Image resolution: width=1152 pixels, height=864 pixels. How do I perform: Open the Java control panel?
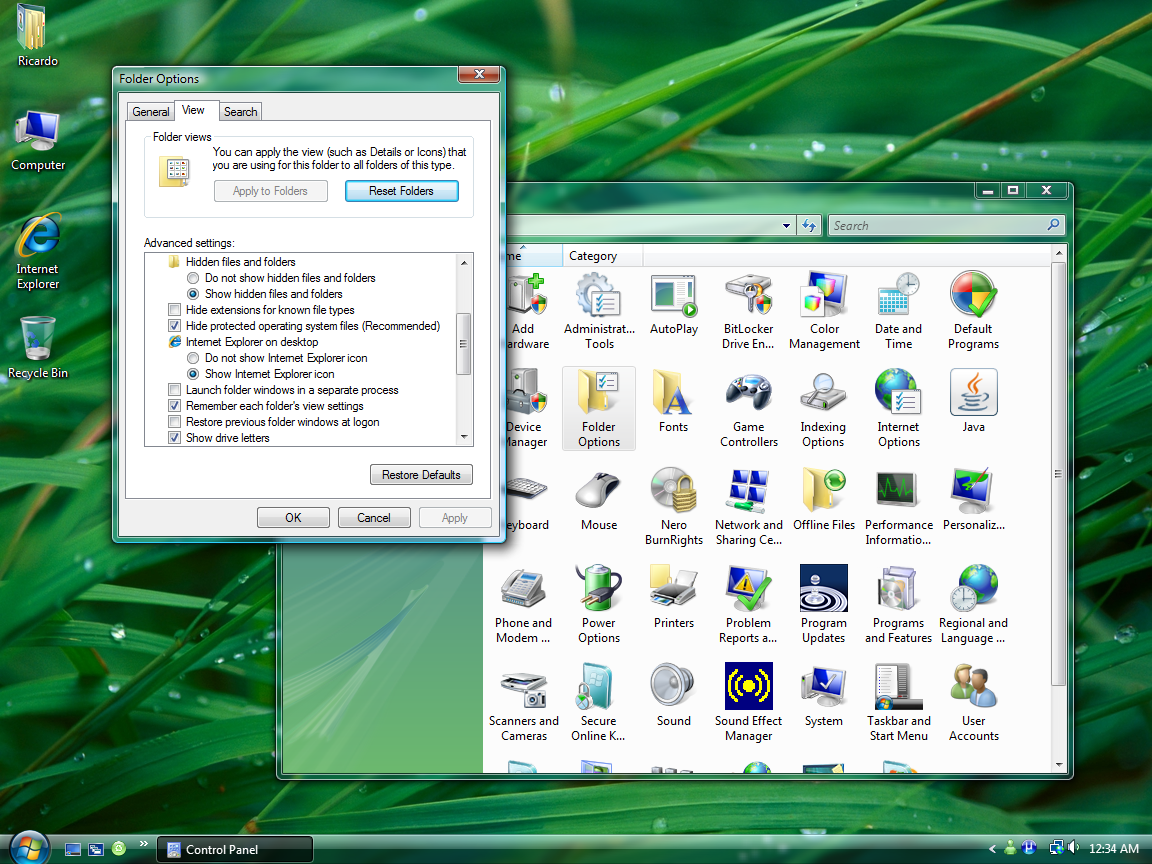click(973, 392)
